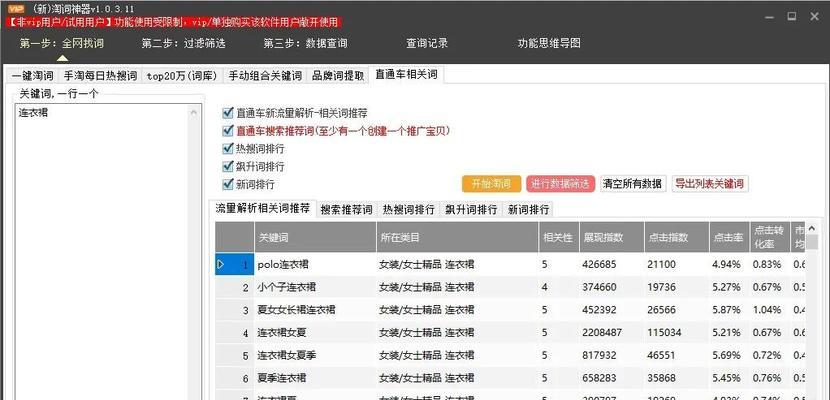This screenshot has width=830, height=400.
Task: Click 点击指数 value 19736
Action: [662, 287]
